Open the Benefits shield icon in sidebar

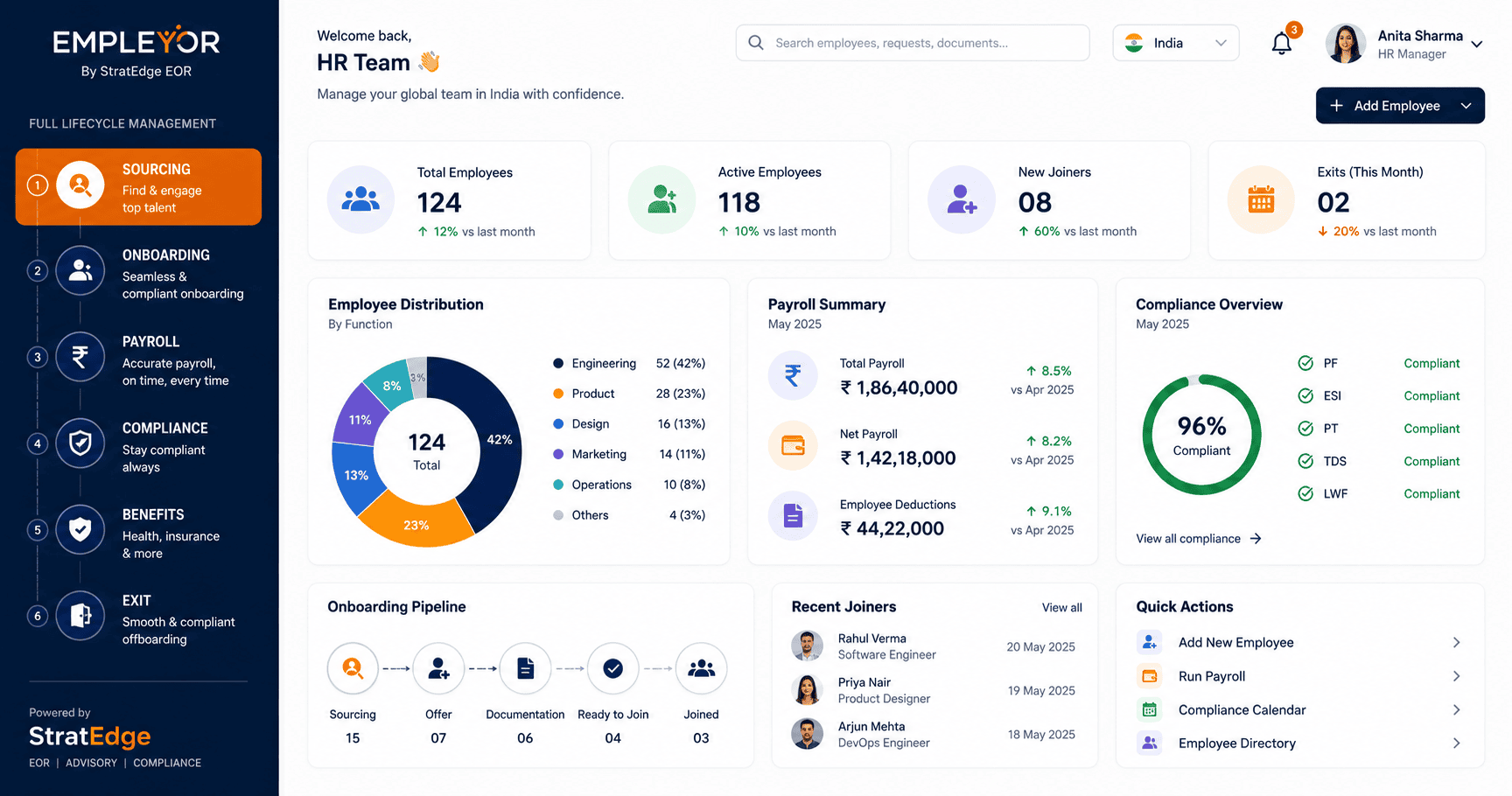pyautogui.click(x=80, y=529)
